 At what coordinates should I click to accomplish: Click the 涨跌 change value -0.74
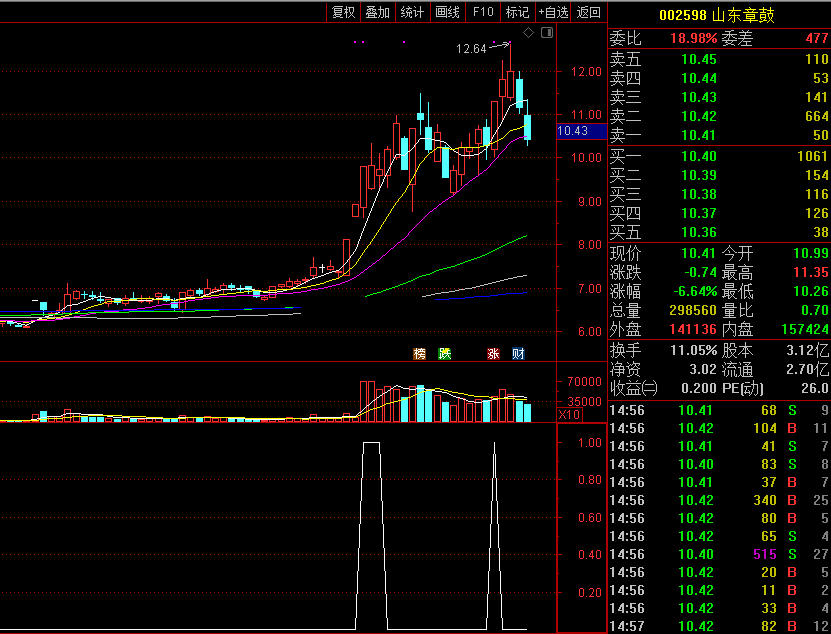[x=701, y=272]
